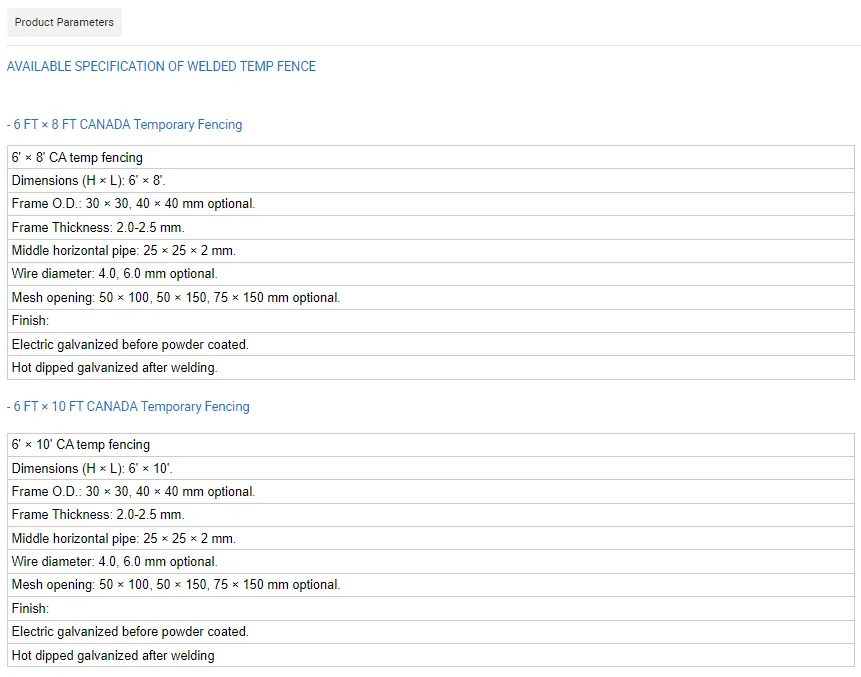The height and width of the screenshot is (677, 861).
Task: Open the Product Parameters tab
Action: point(64,22)
